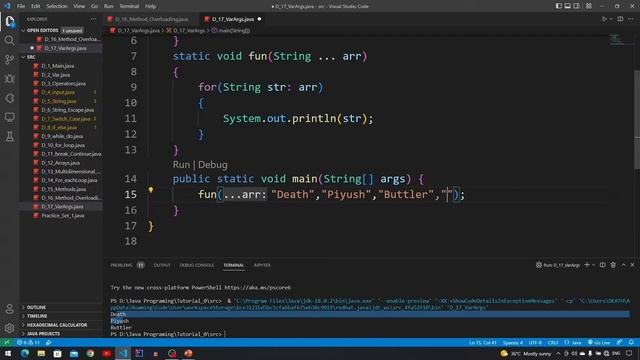Open the new terminal launch profile dropdown

point(594,265)
